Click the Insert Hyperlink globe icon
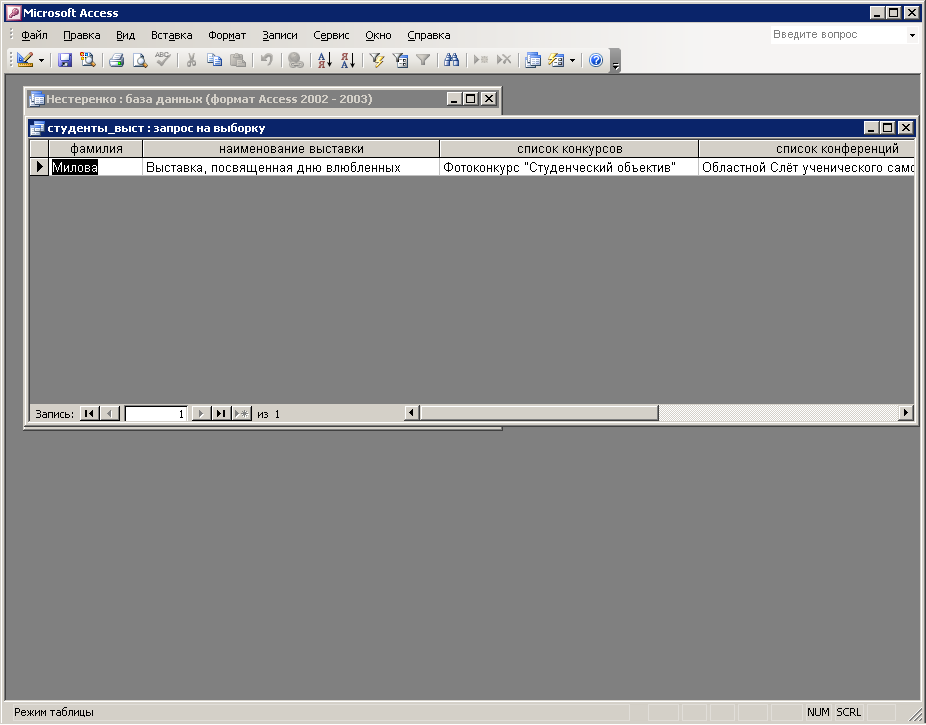 pos(296,60)
